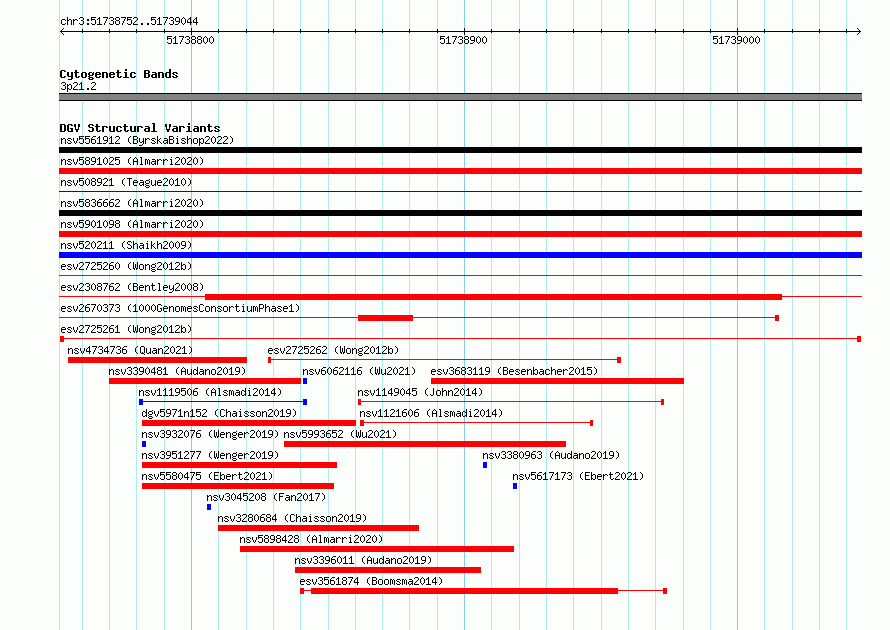Click the red bar under esv3561874 (Boomsma2014)
Image resolution: width=890 pixels, height=630 pixels.
point(464,591)
